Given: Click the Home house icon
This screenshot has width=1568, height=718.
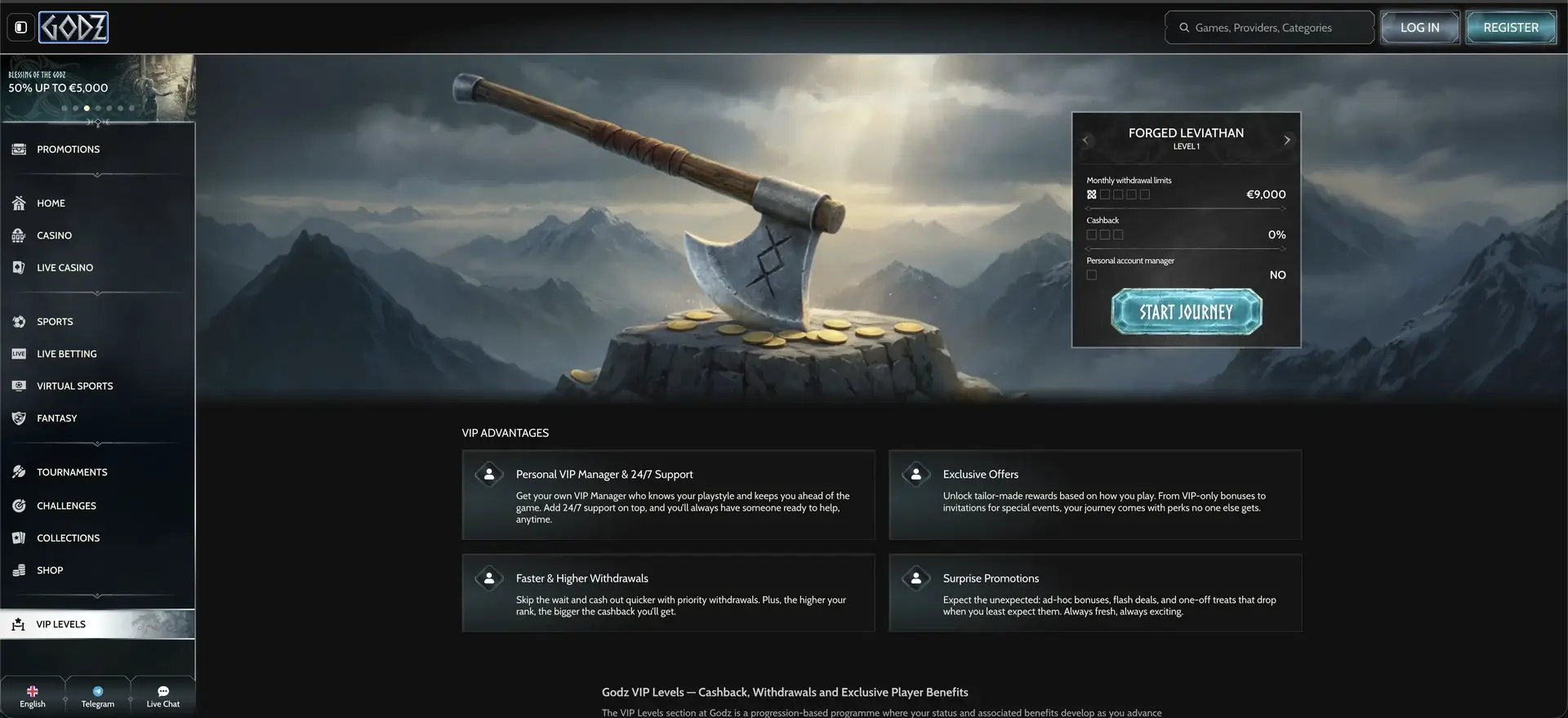Looking at the screenshot, I should pyautogui.click(x=19, y=203).
